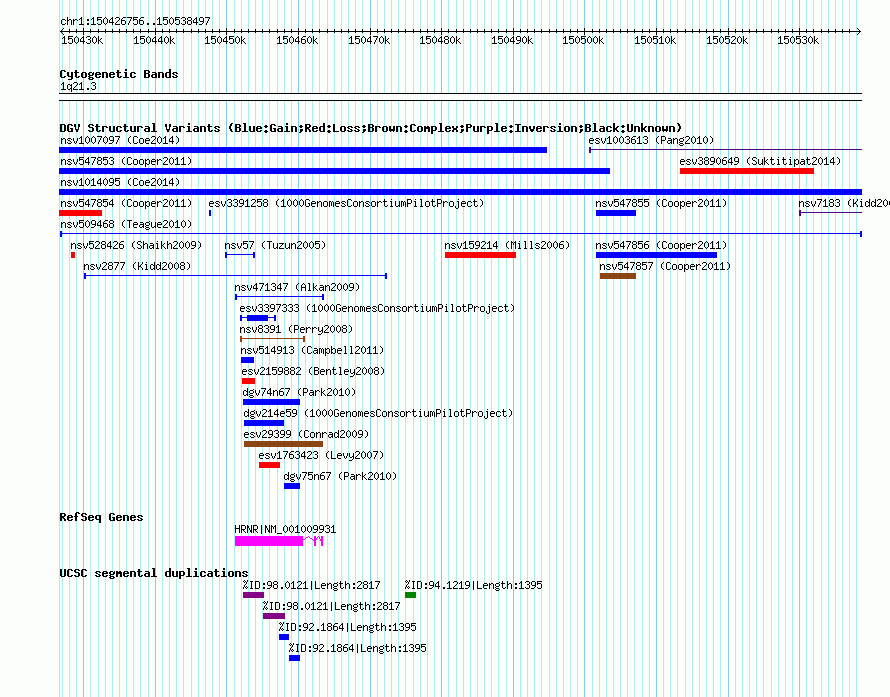Select the nsv159214 (Mills2006) red bar
This screenshot has width=890, height=697.
click(480, 255)
